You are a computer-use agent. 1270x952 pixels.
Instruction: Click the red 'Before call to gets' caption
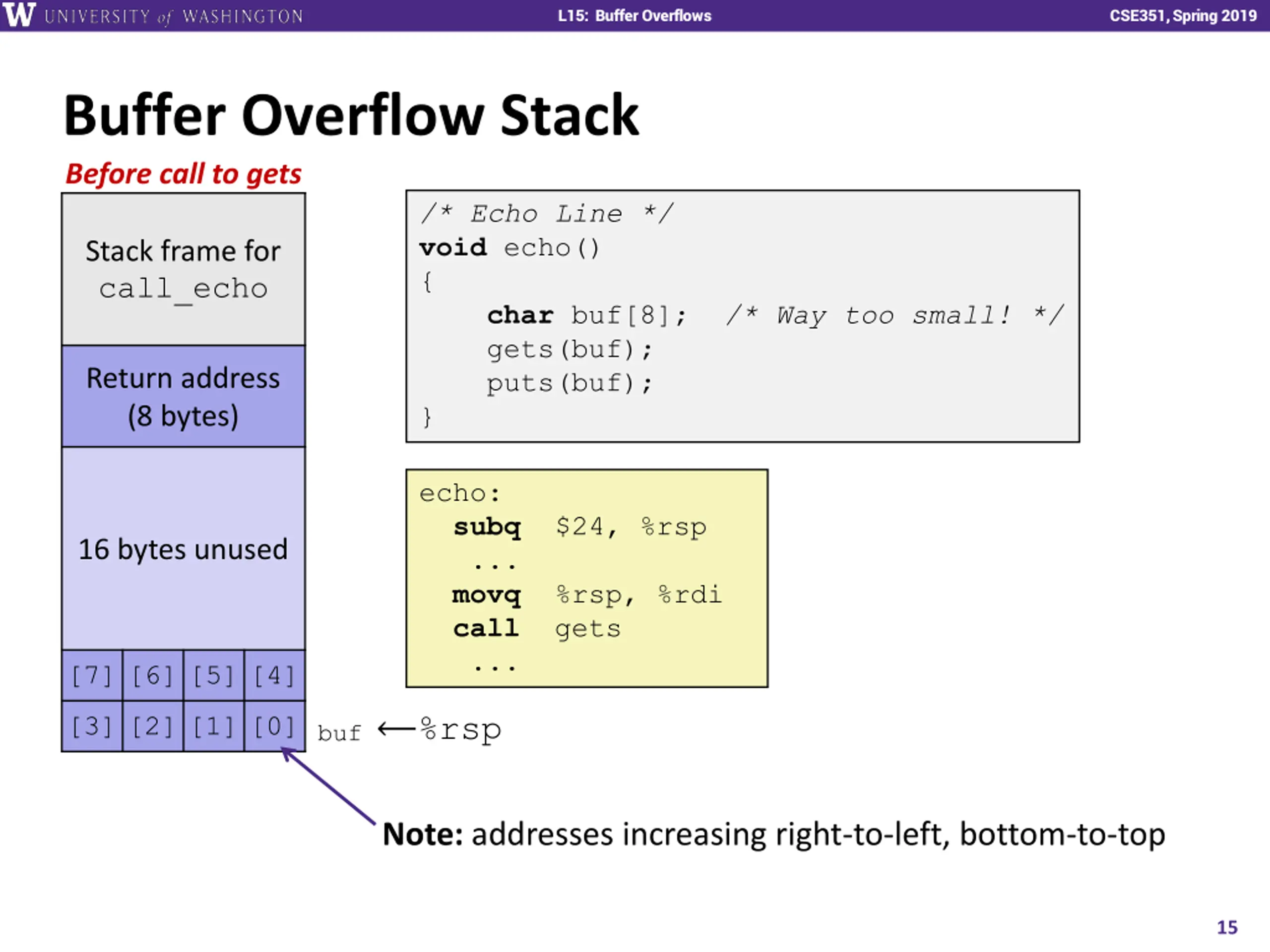[x=183, y=174]
